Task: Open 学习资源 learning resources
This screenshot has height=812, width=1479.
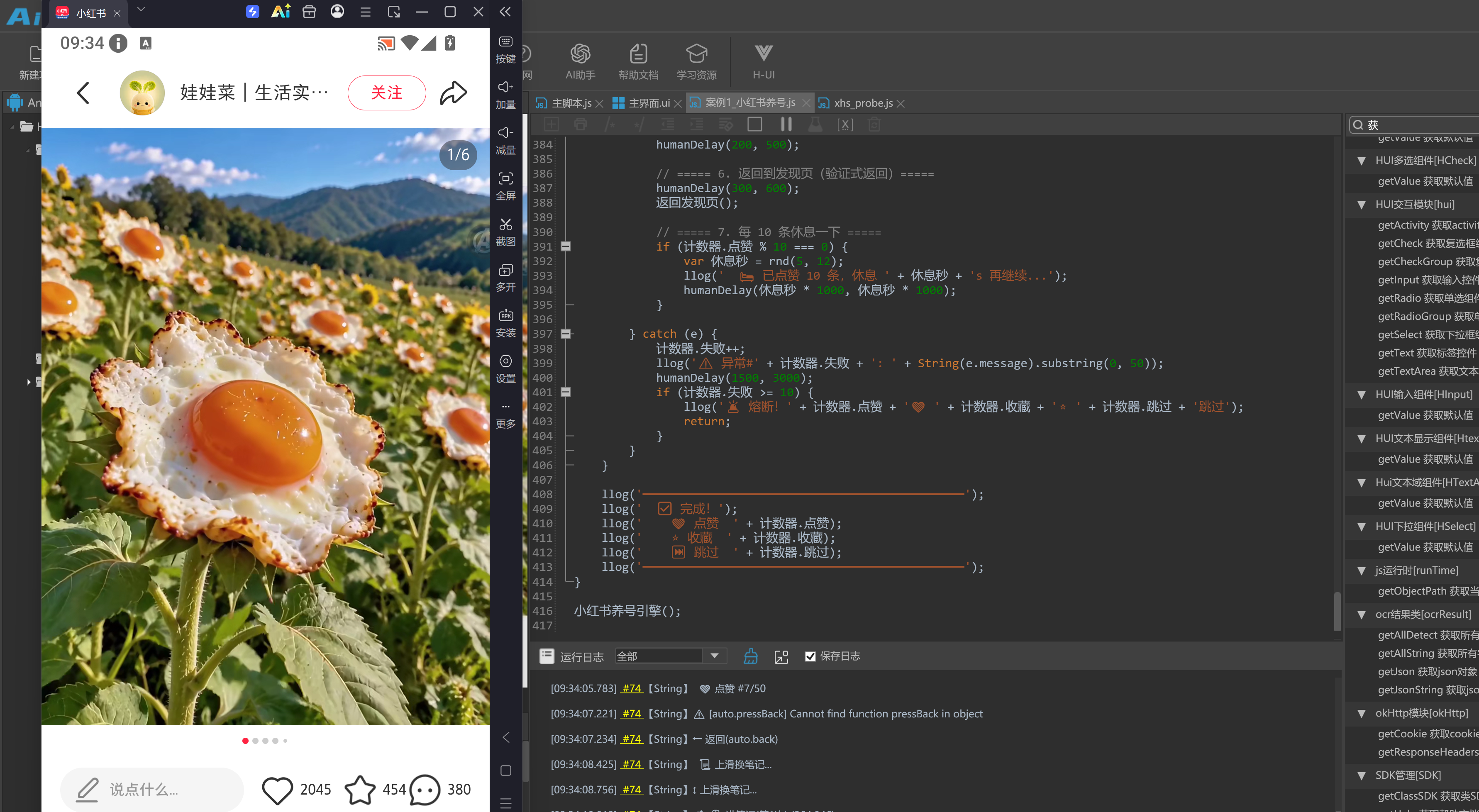Action: 696,61
